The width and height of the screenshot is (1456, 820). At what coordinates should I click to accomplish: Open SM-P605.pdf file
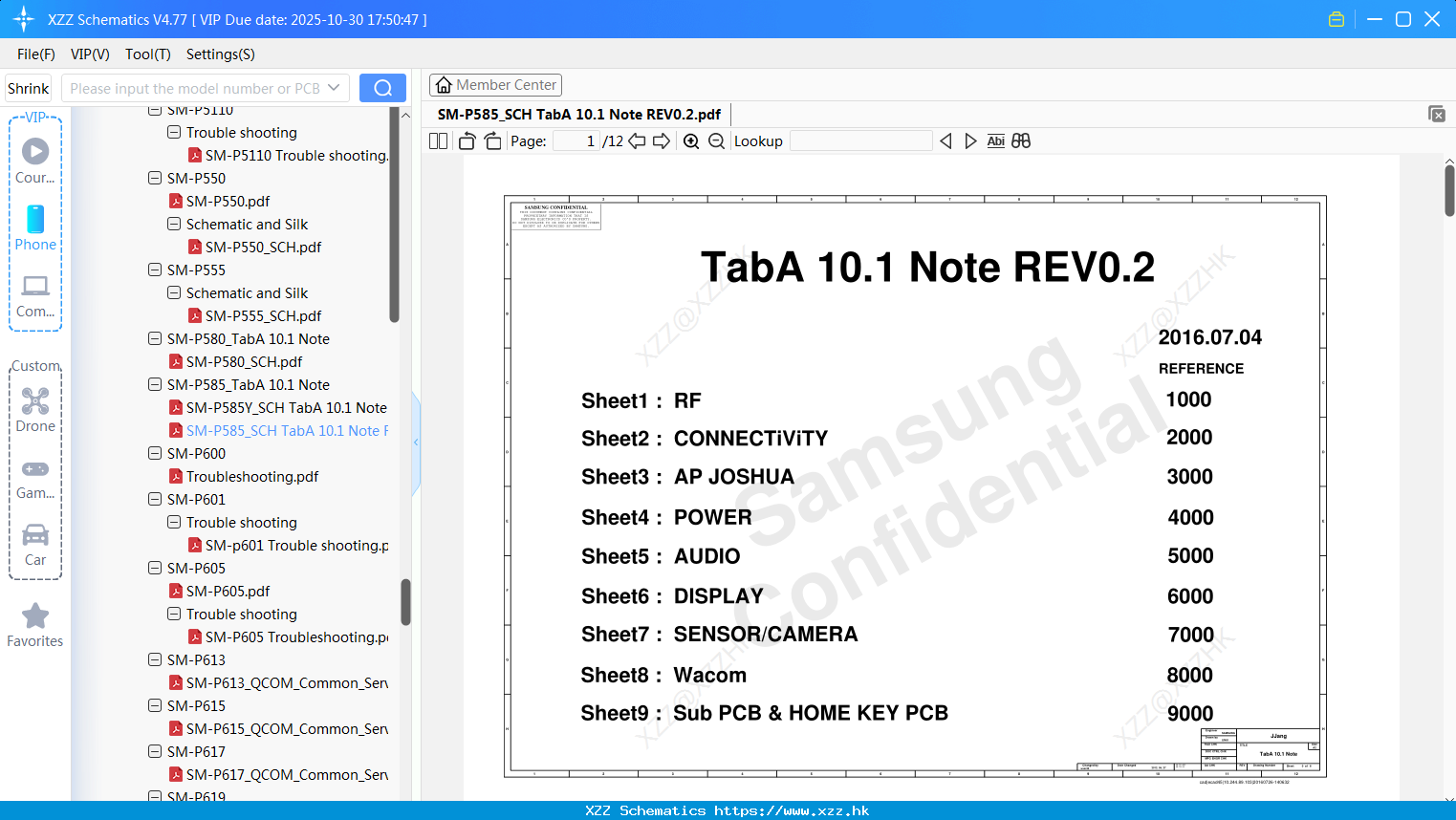pos(228,591)
